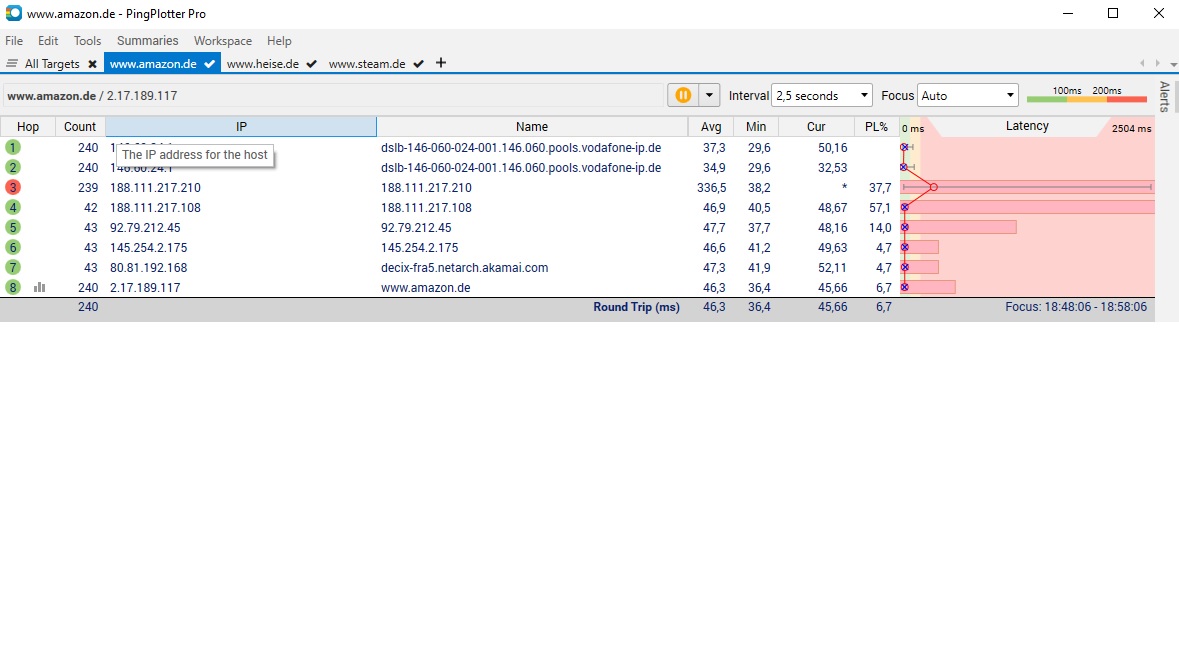Click IP 188.111.217.210 in the IP column
The height and width of the screenshot is (648, 1179).
[x=155, y=188]
